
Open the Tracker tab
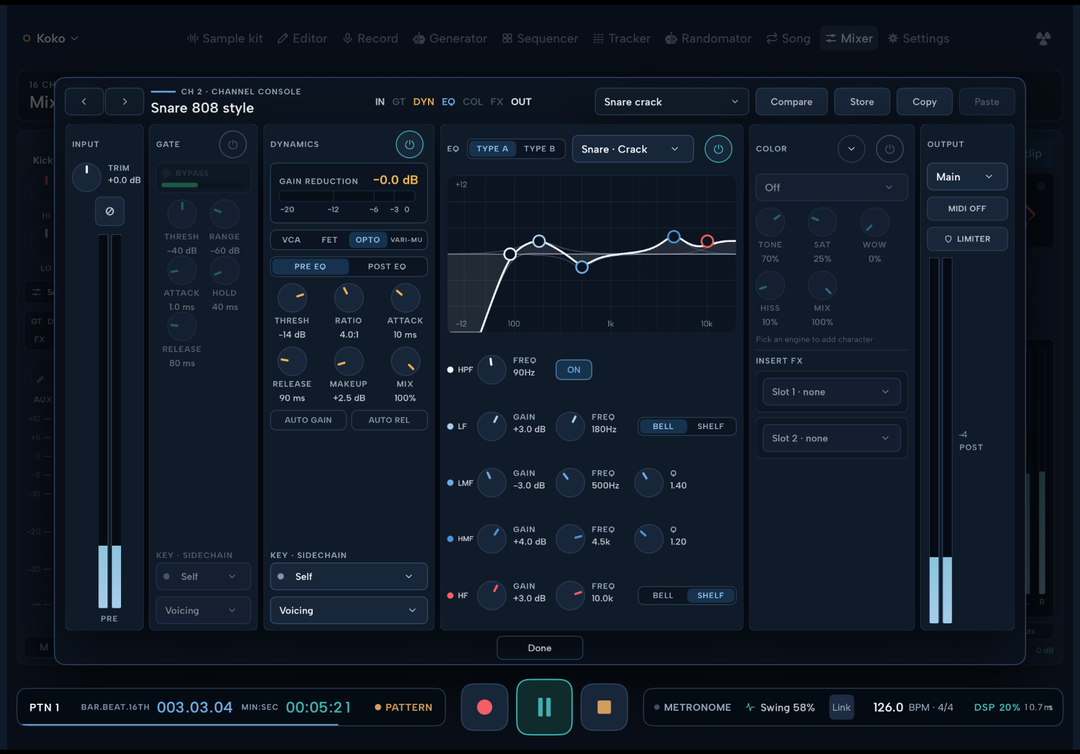(x=622, y=39)
